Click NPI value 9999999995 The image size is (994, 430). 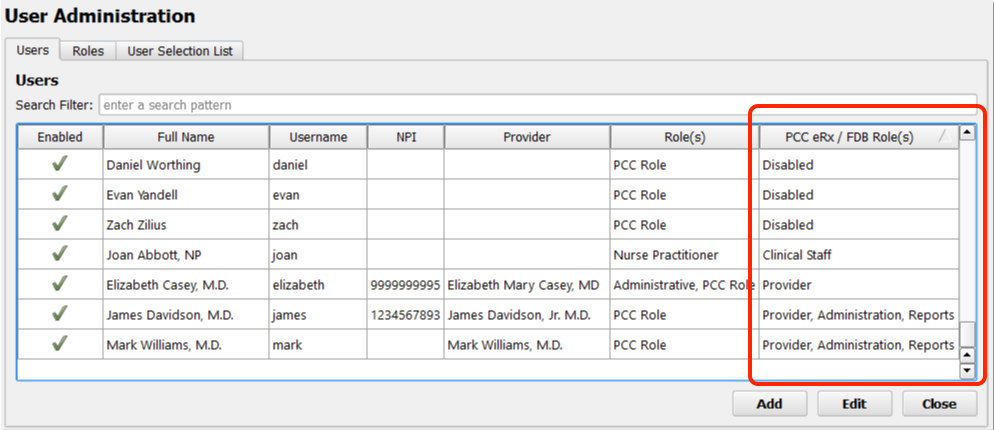click(406, 285)
